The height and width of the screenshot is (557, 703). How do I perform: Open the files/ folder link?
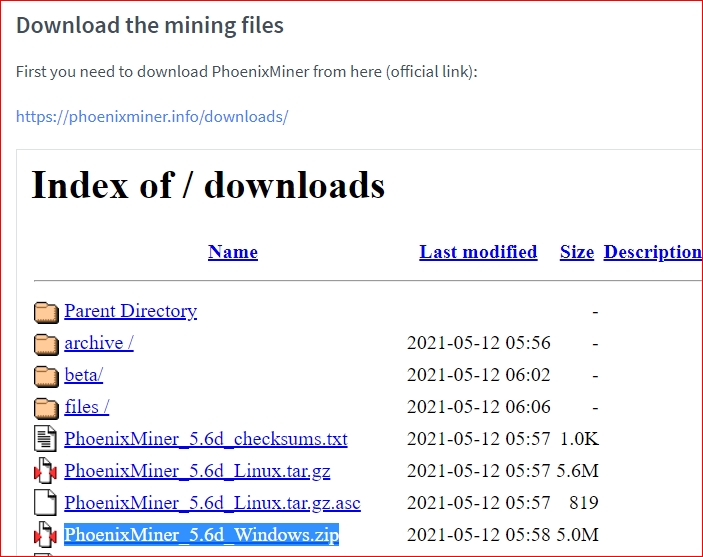[x=87, y=407]
